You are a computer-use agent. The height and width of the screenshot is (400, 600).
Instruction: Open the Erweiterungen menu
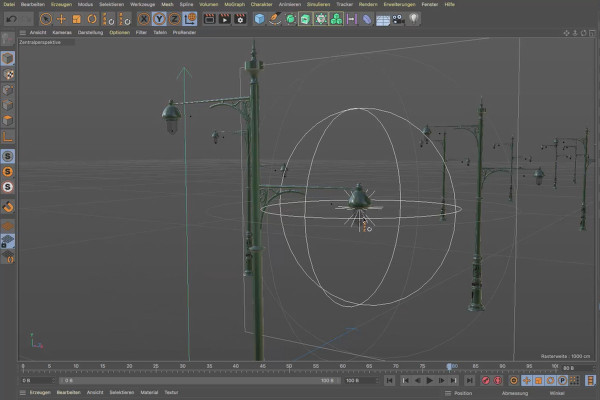pos(399,4)
